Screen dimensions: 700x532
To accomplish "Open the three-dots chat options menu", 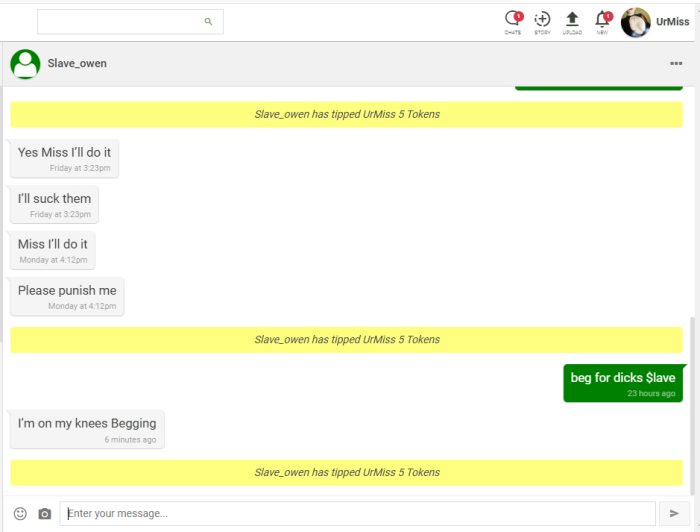I will pos(676,64).
